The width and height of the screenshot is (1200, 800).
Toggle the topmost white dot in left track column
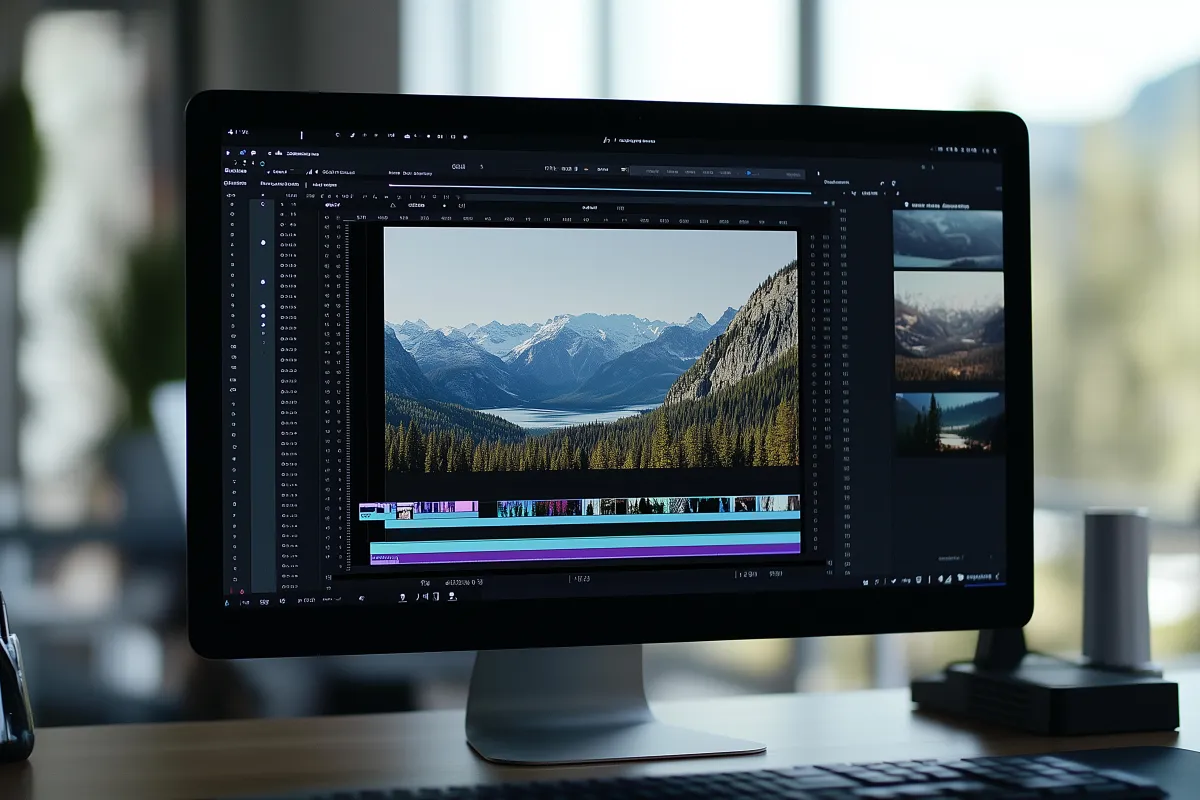[x=263, y=242]
